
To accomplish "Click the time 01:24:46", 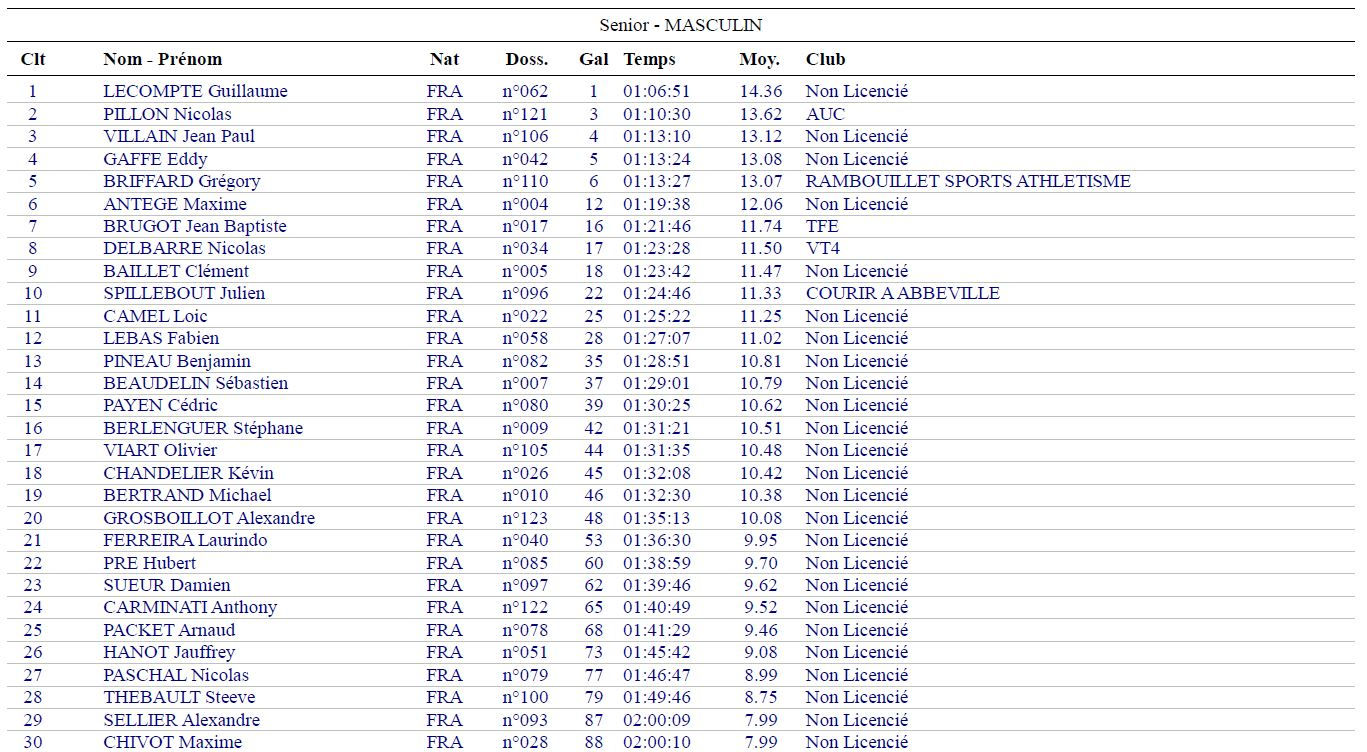I will point(657,293).
